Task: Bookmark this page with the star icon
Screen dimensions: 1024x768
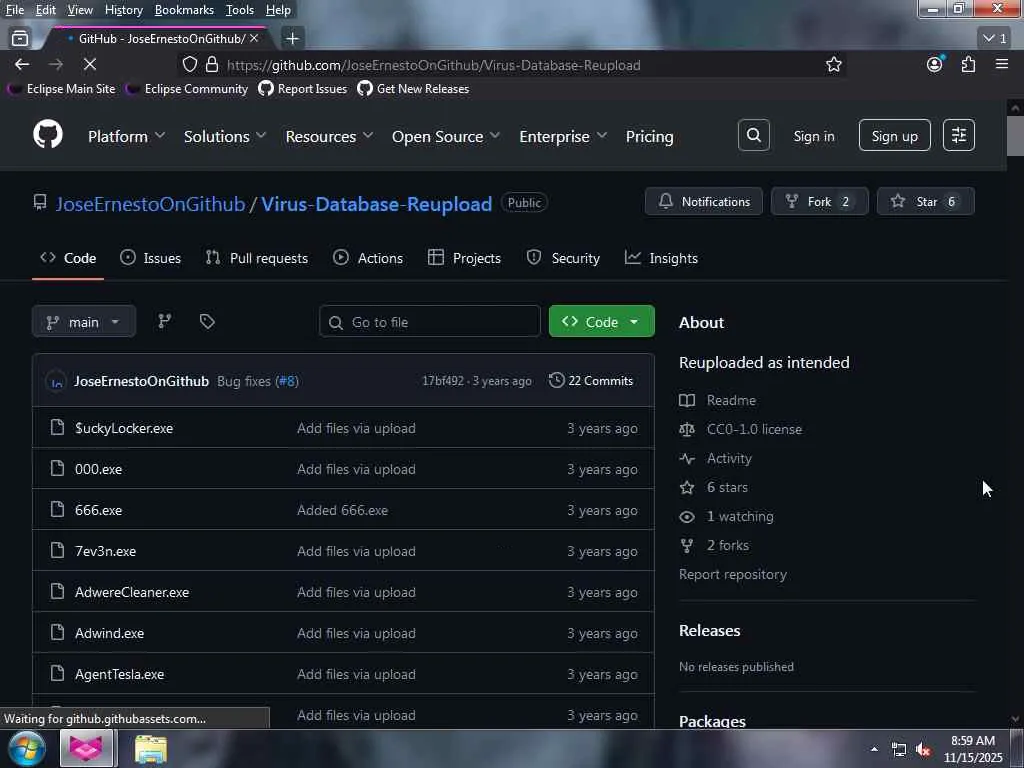Action: tap(833, 64)
